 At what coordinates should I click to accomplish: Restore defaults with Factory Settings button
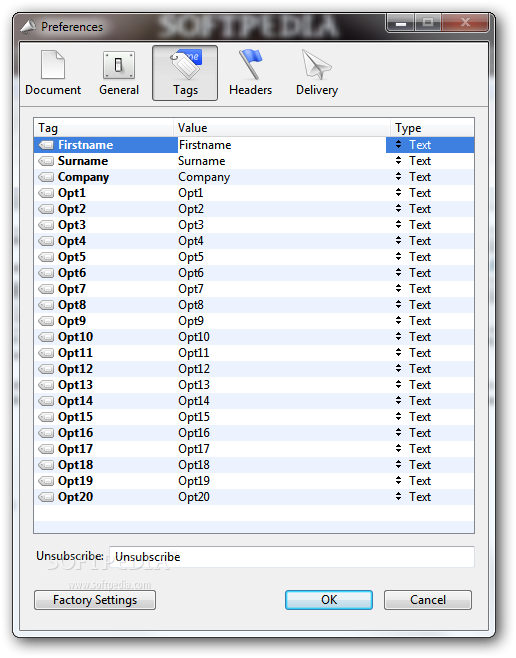pos(95,600)
